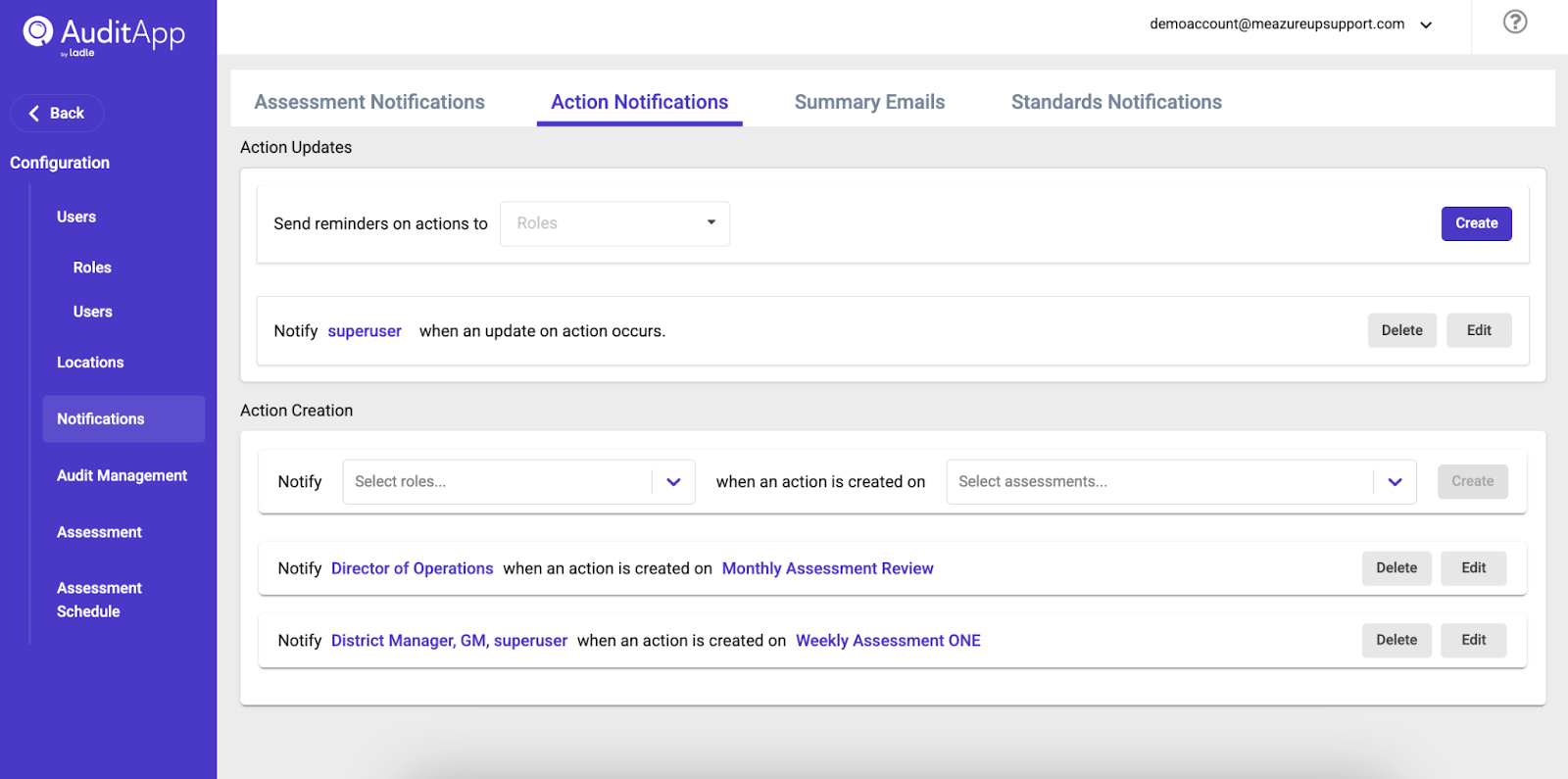Open Assessment in the sidebar
The width and height of the screenshot is (1568, 779).
[99, 533]
